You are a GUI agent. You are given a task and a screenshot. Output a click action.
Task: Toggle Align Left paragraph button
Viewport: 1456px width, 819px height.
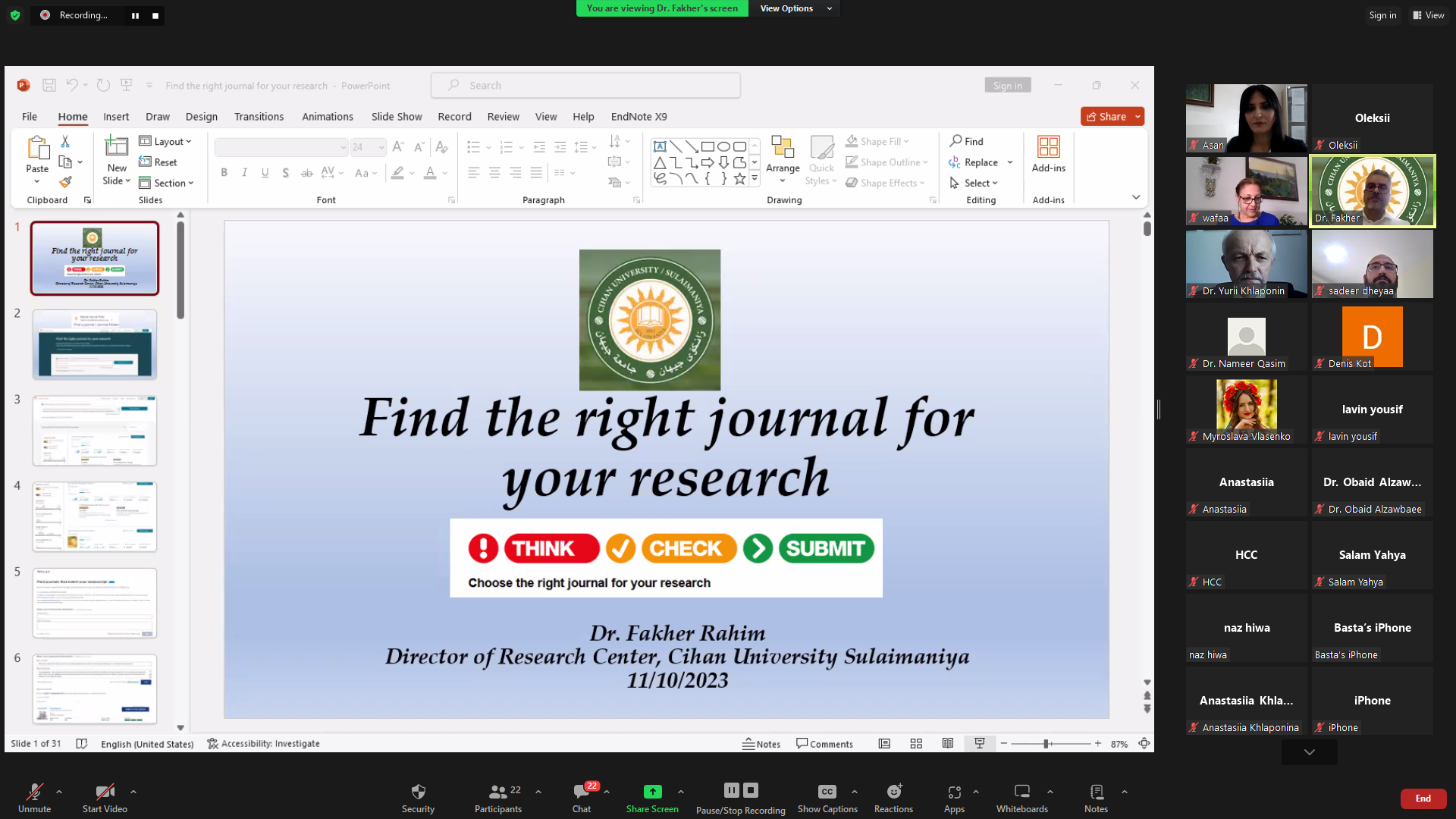[474, 173]
